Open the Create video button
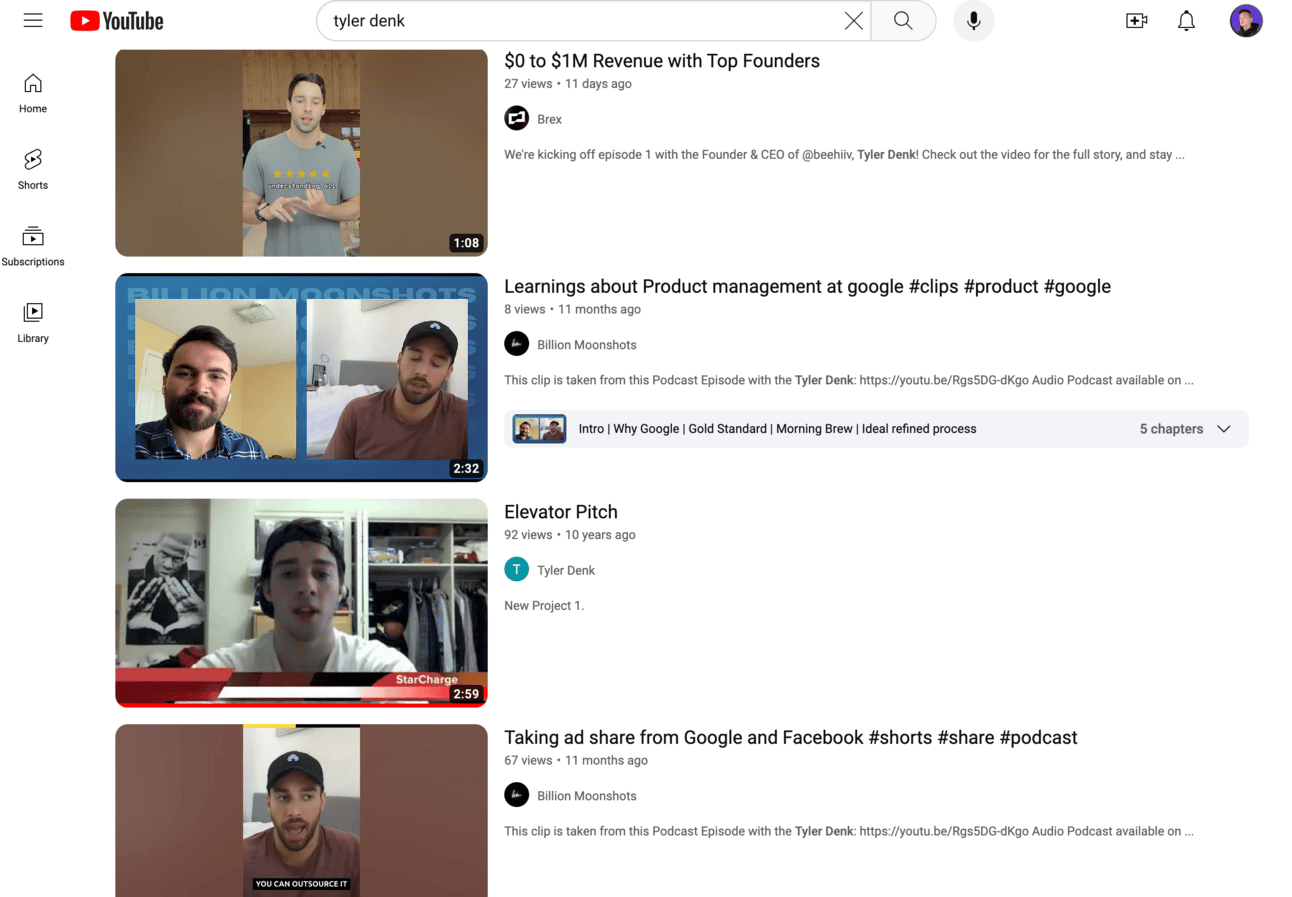The width and height of the screenshot is (1292, 897). 1137,21
